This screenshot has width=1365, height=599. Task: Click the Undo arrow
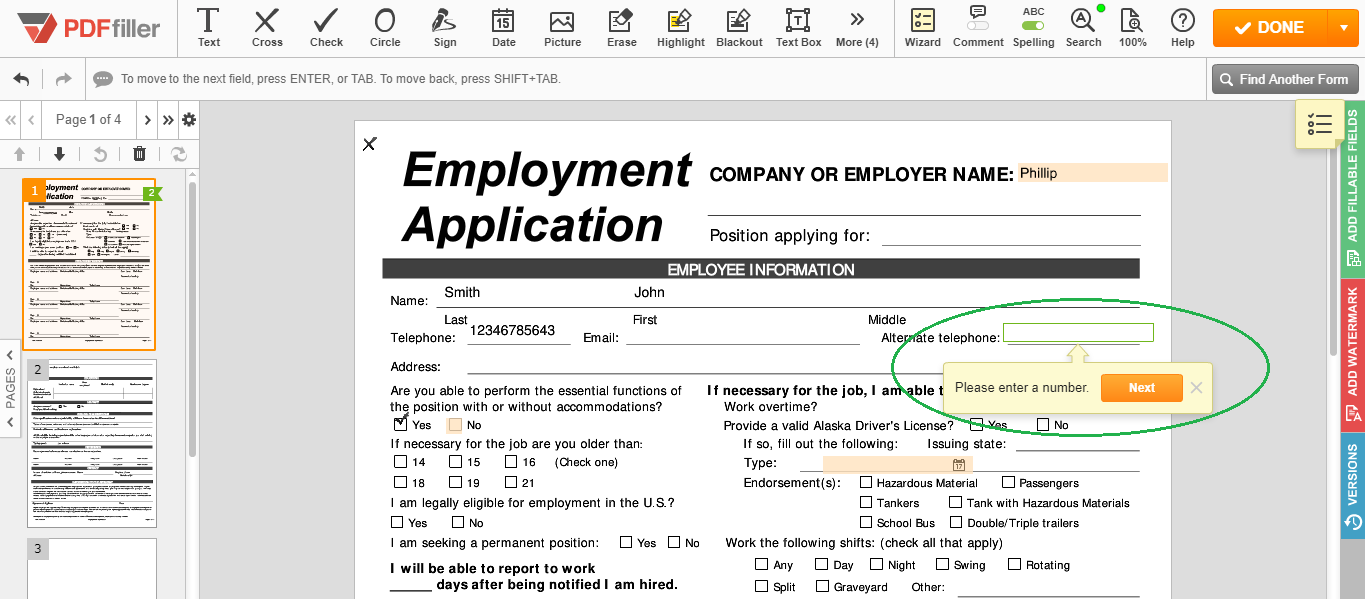[x=21, y=79]
